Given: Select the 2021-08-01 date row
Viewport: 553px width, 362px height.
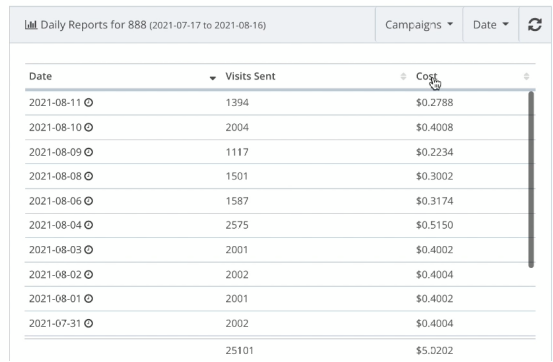Looking at the screenshot, I should point(280,299).
